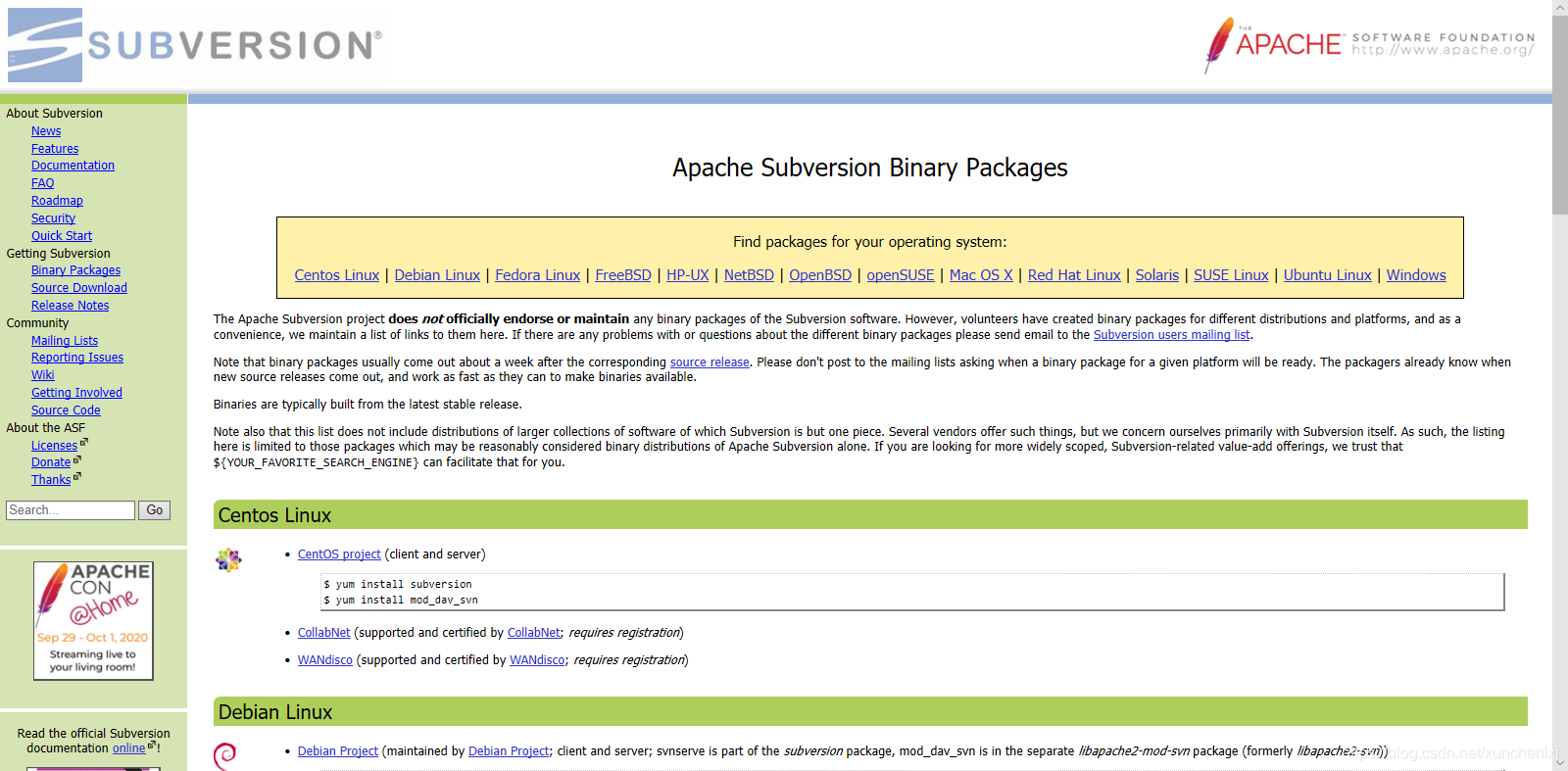Focus the Search input field

(71, 510)
